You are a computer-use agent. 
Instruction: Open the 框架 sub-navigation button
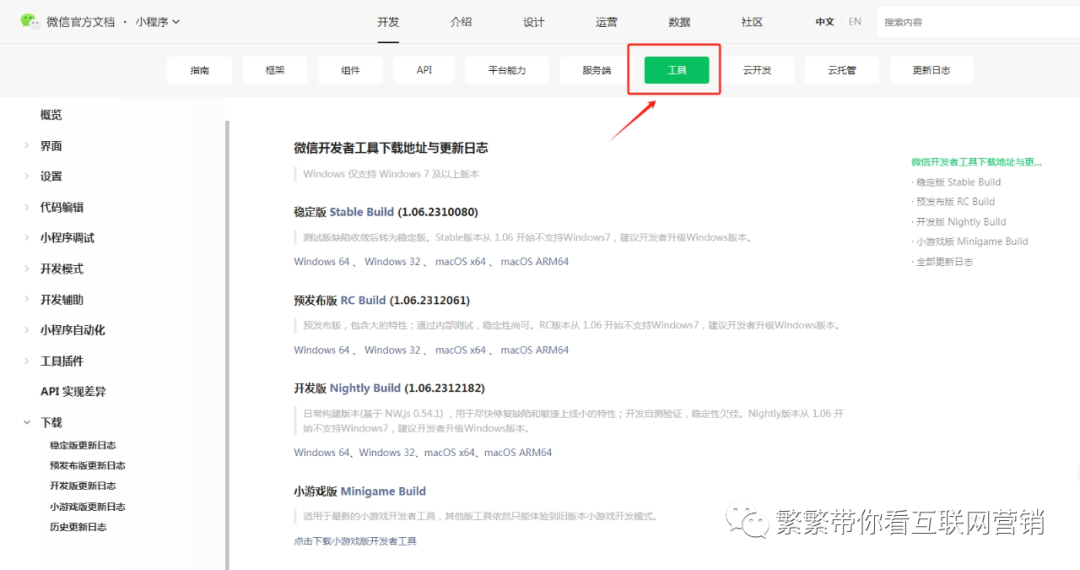tap(275, 70)
